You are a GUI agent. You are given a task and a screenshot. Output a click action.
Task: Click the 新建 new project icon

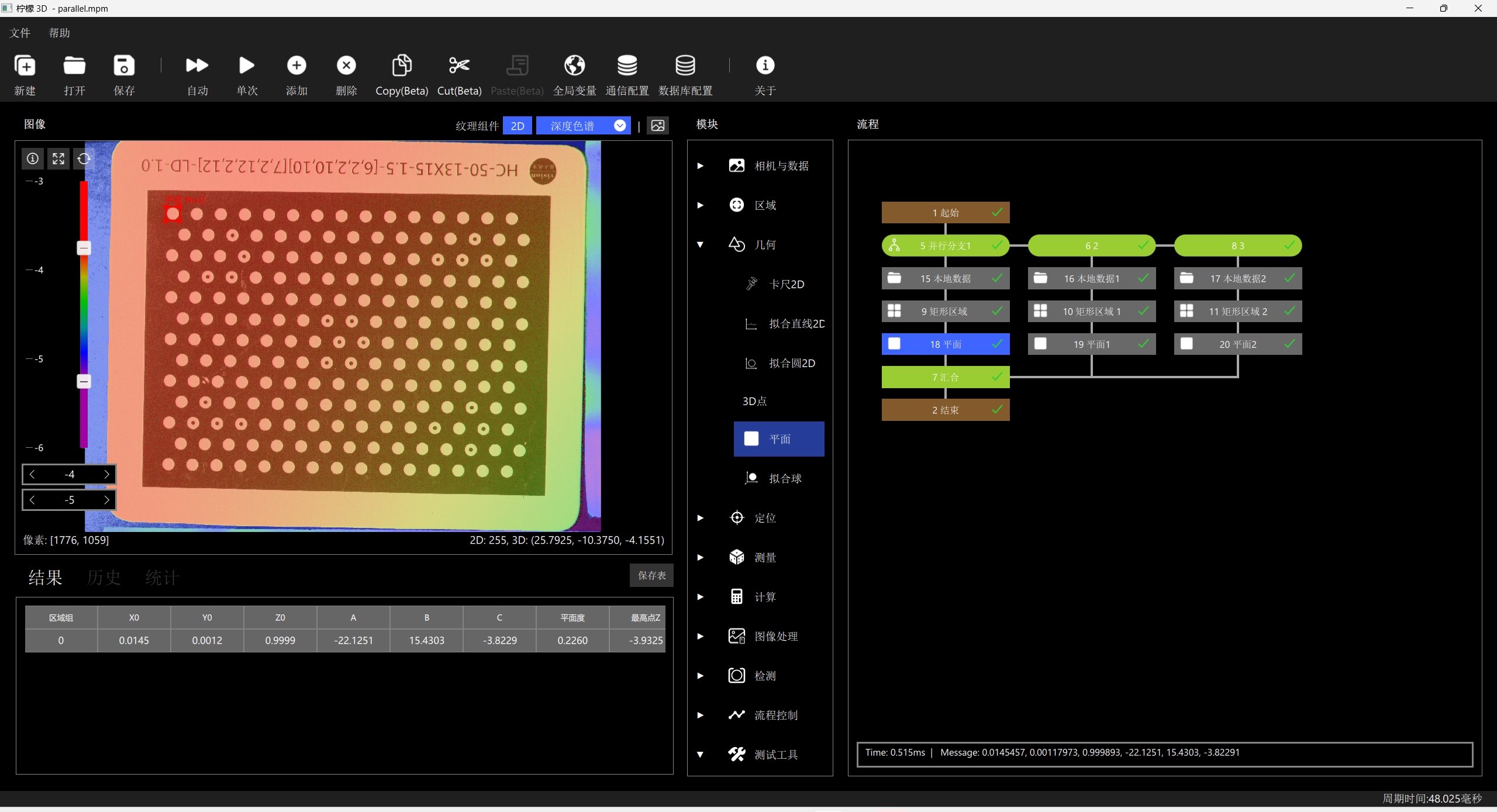tap(25, 65)
